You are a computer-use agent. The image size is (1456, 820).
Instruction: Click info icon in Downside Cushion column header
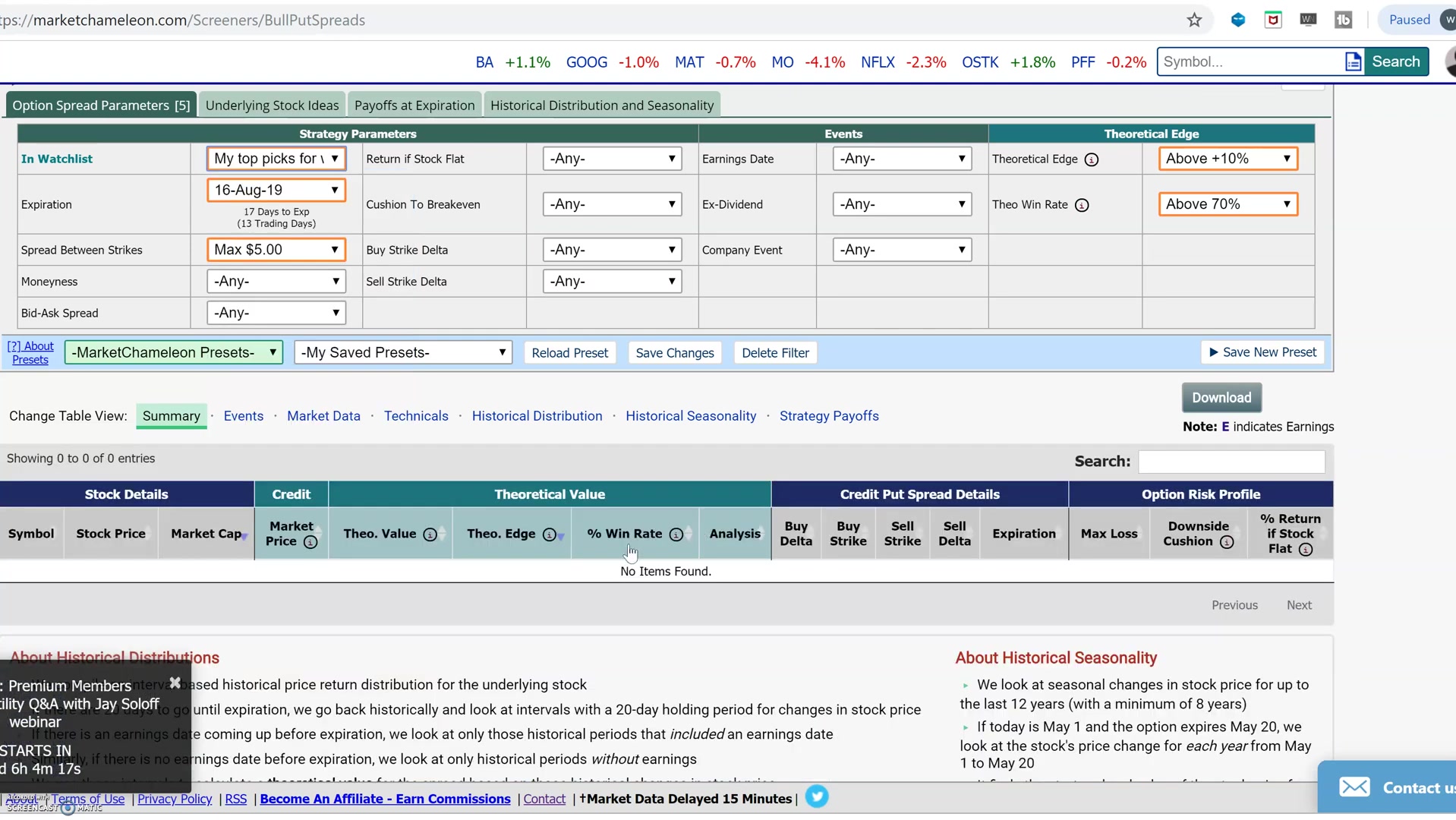1226,542
